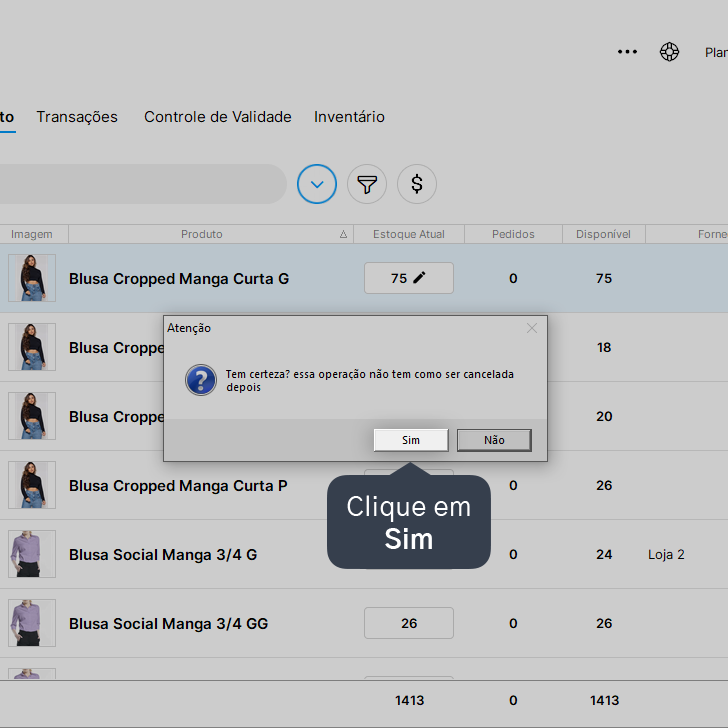Click the Estoque Atual column header
This screenshot has height=728, width=728.
coord(409,234)
